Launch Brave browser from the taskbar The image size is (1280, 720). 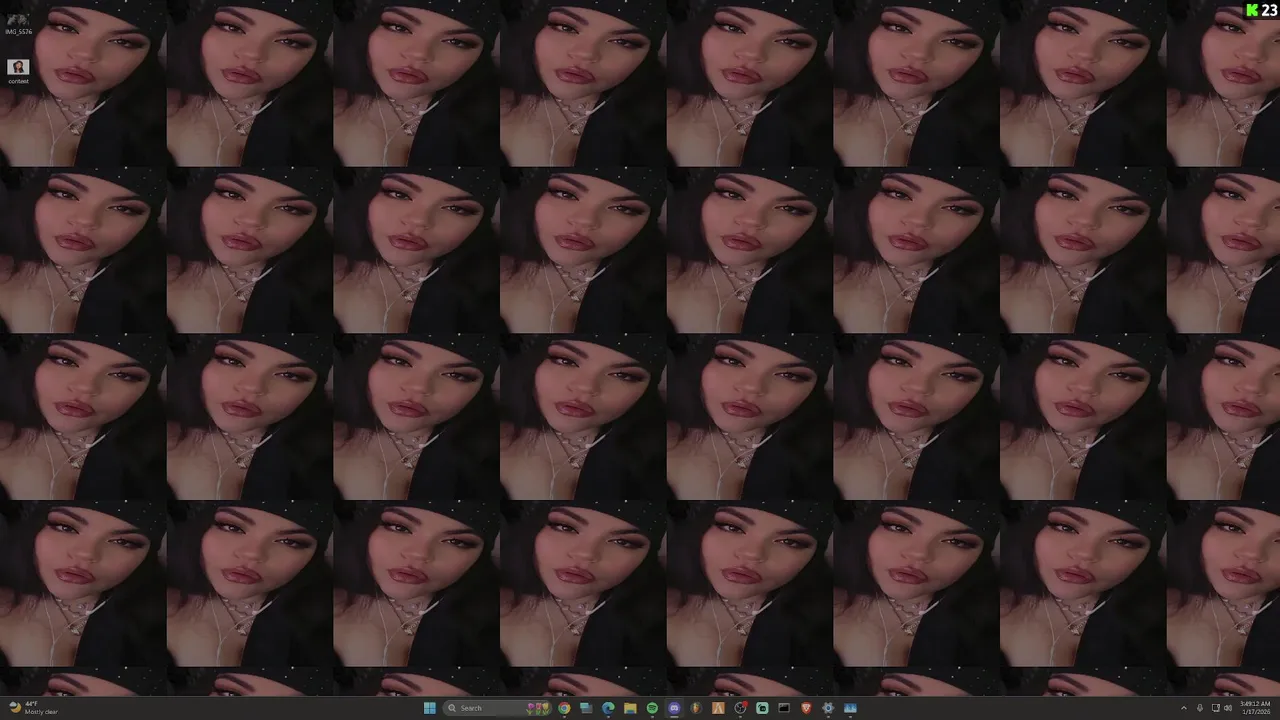(806, 708)
